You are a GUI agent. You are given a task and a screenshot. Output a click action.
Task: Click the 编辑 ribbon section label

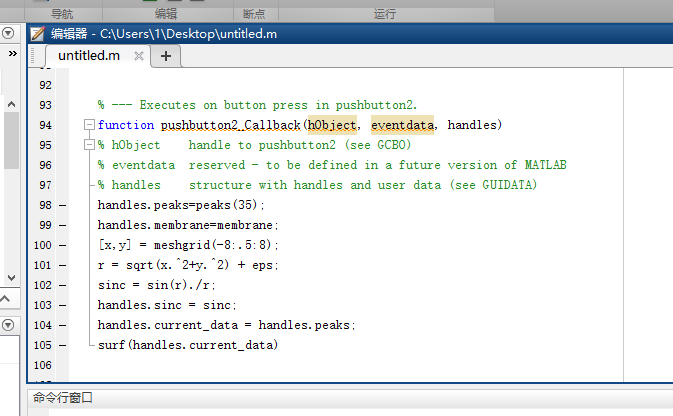click(166, 14)
